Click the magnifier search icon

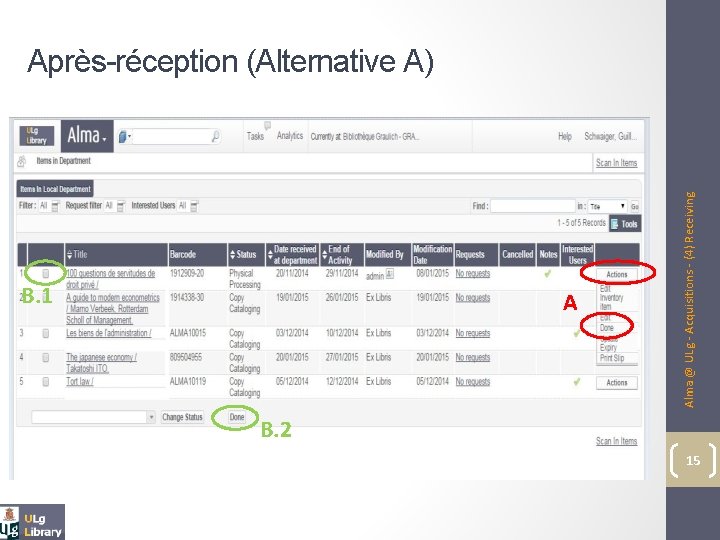pyautogui.click(x=215, y=136)
